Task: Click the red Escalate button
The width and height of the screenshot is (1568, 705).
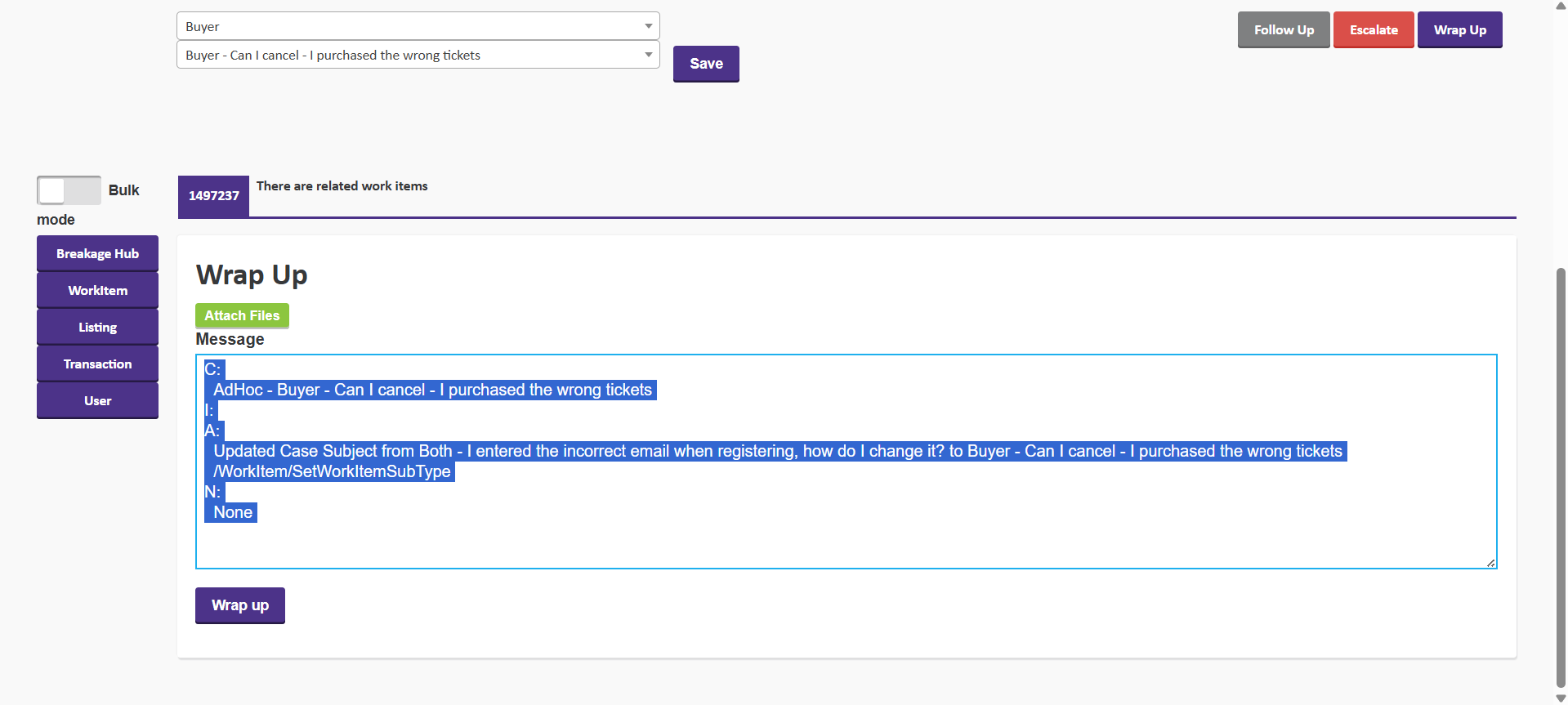Action: (x=1373, y=30)
